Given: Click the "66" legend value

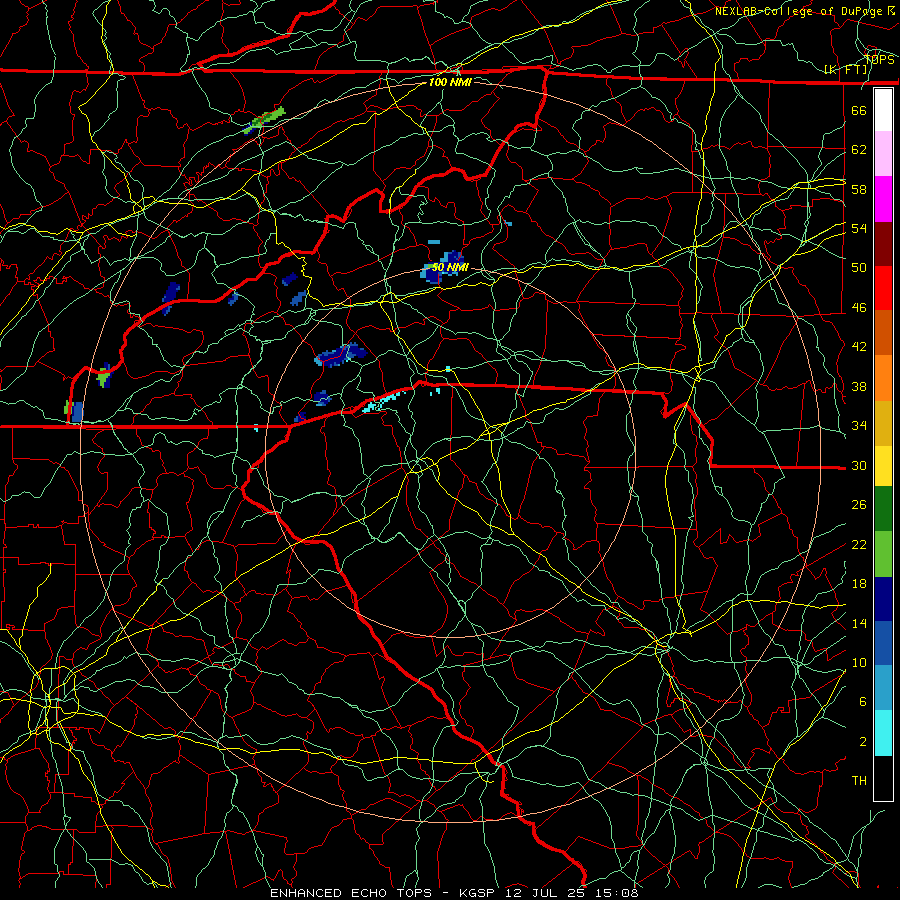Looking at the screenshot, I should click(859, 110).
